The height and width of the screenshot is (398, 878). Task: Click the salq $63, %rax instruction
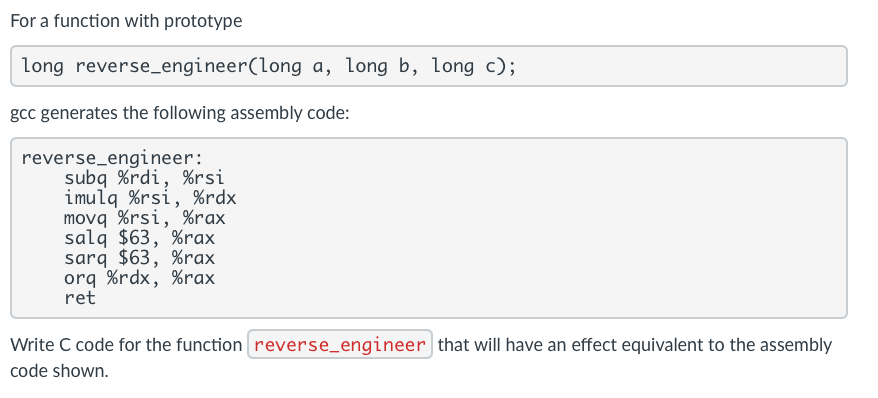pyautogui.click(x=139, y=238)
